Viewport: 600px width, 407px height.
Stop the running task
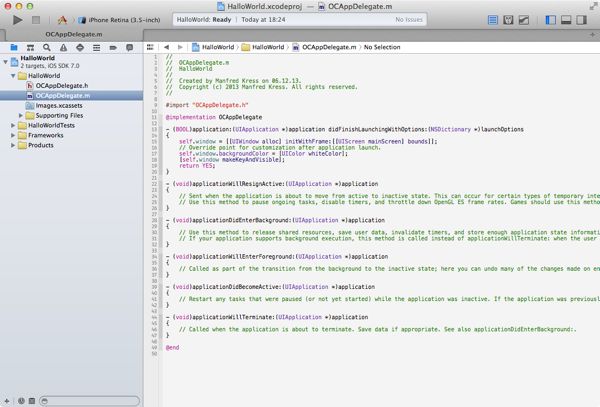pyautogui.click(x=36, y=20)
